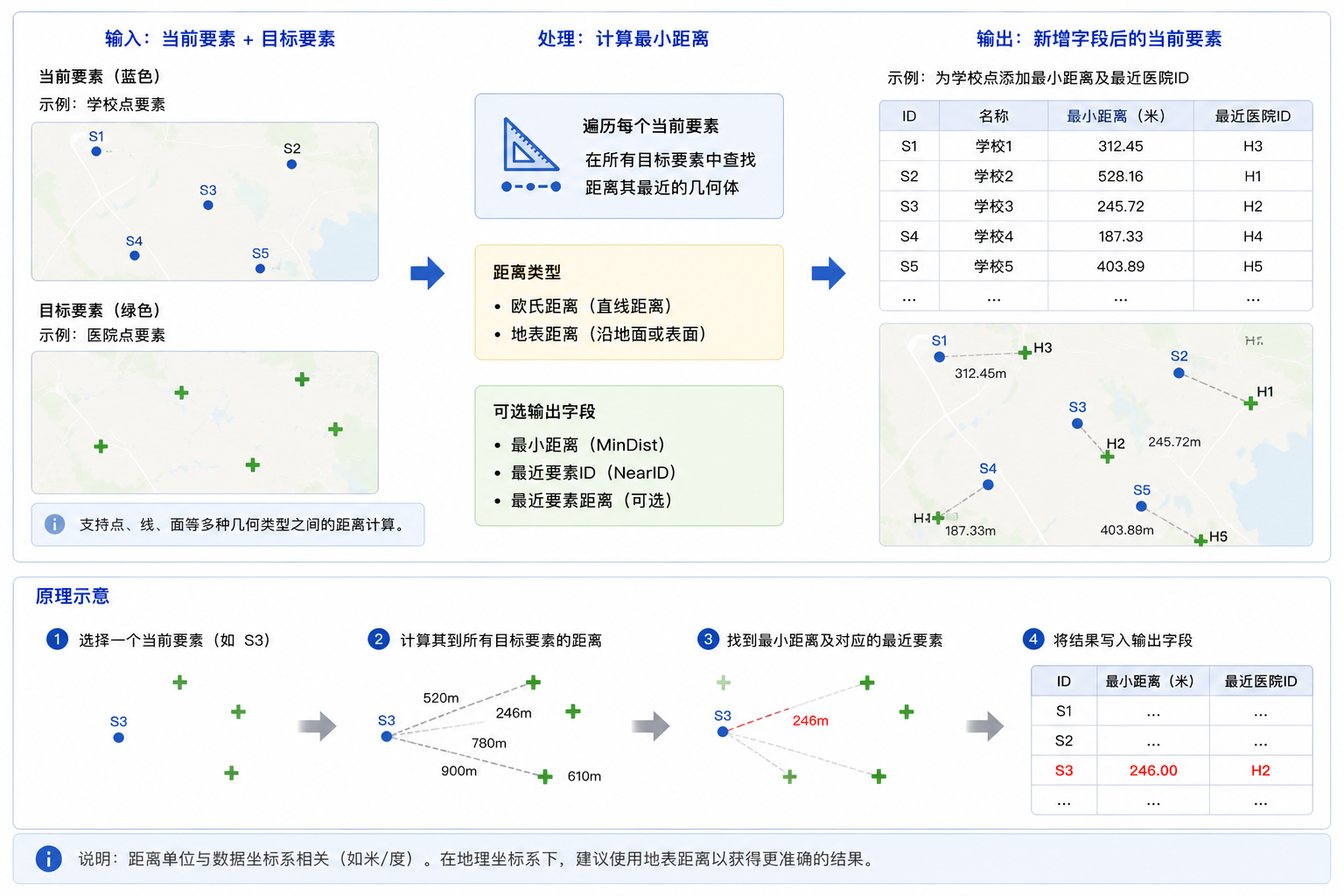Viewport: 1344px width, 896px height.
Task: Click hospital cross H2 on the output map
Action: pyautogui.click(x=1108, y=457)
